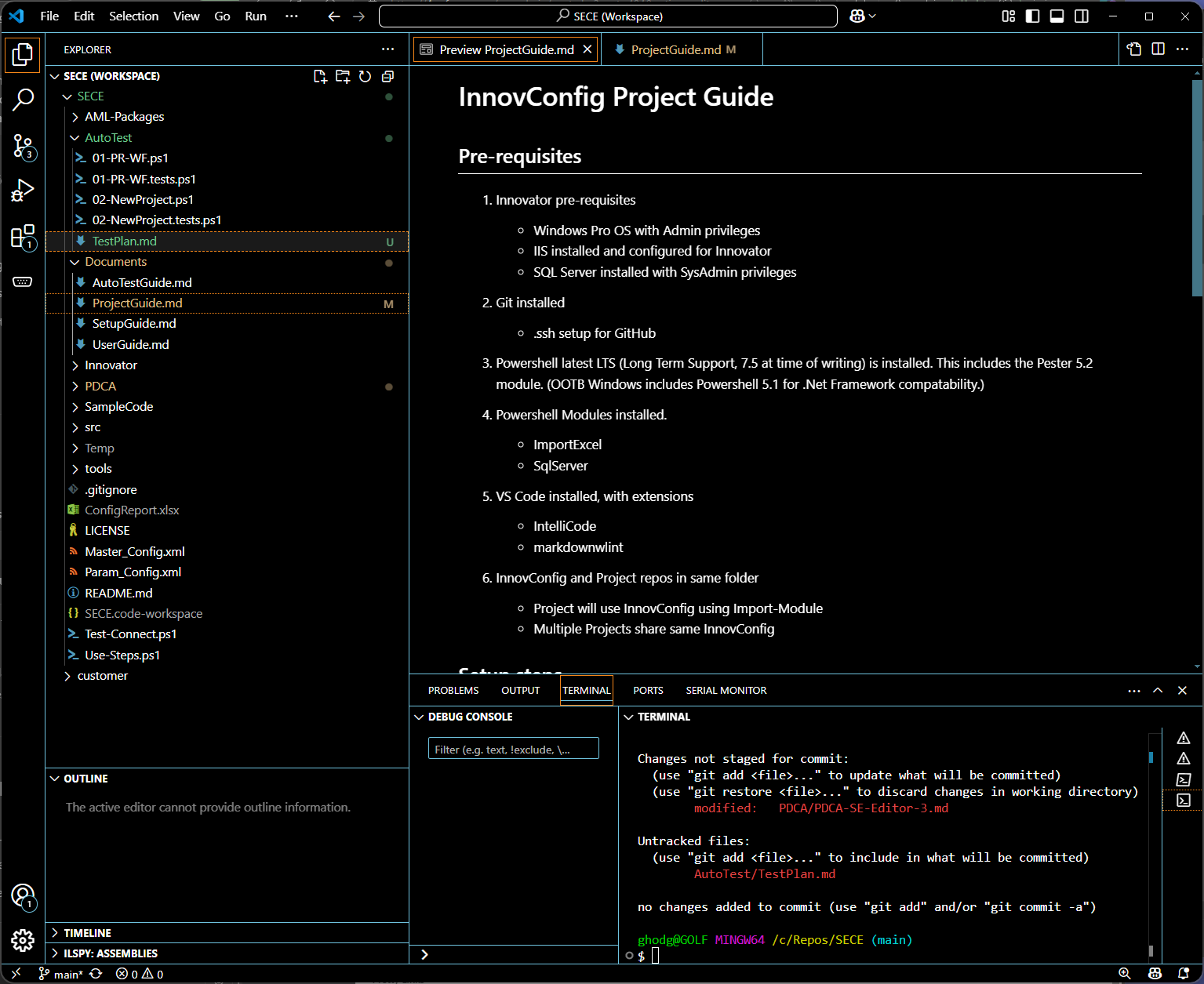Click the SECE (Workspace) command center search

608,16
